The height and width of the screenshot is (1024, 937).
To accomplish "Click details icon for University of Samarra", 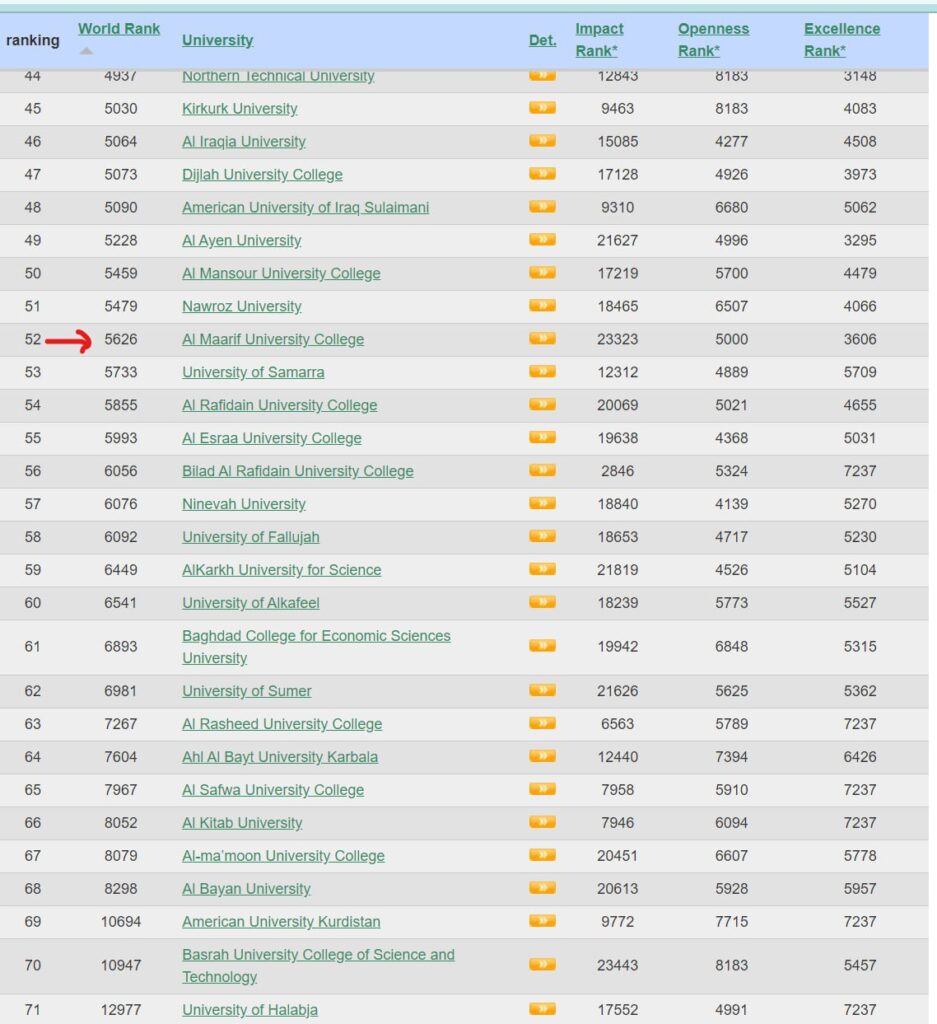I will (x=542, y=372).
